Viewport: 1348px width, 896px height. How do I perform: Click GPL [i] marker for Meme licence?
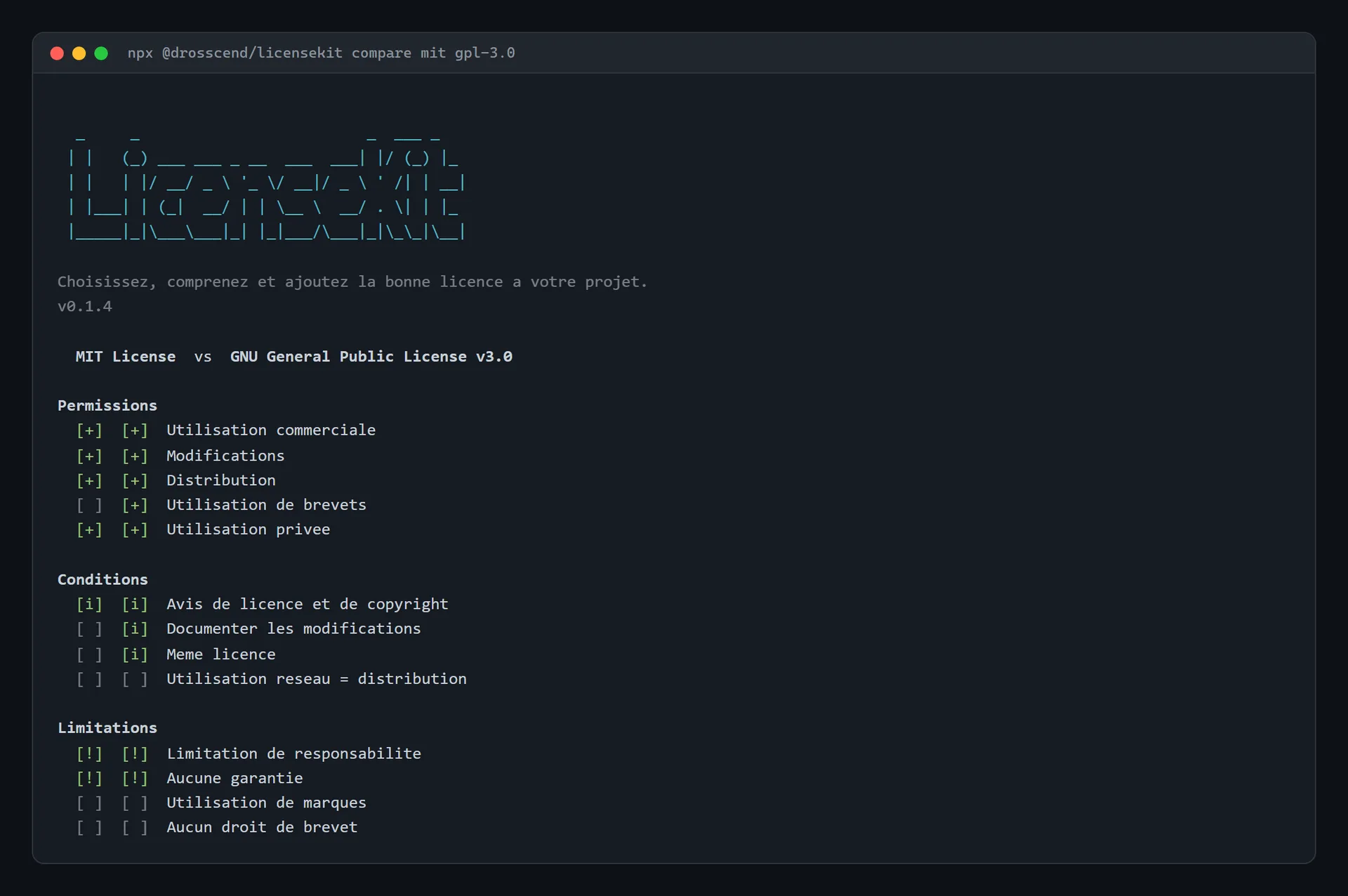(135, 654)
